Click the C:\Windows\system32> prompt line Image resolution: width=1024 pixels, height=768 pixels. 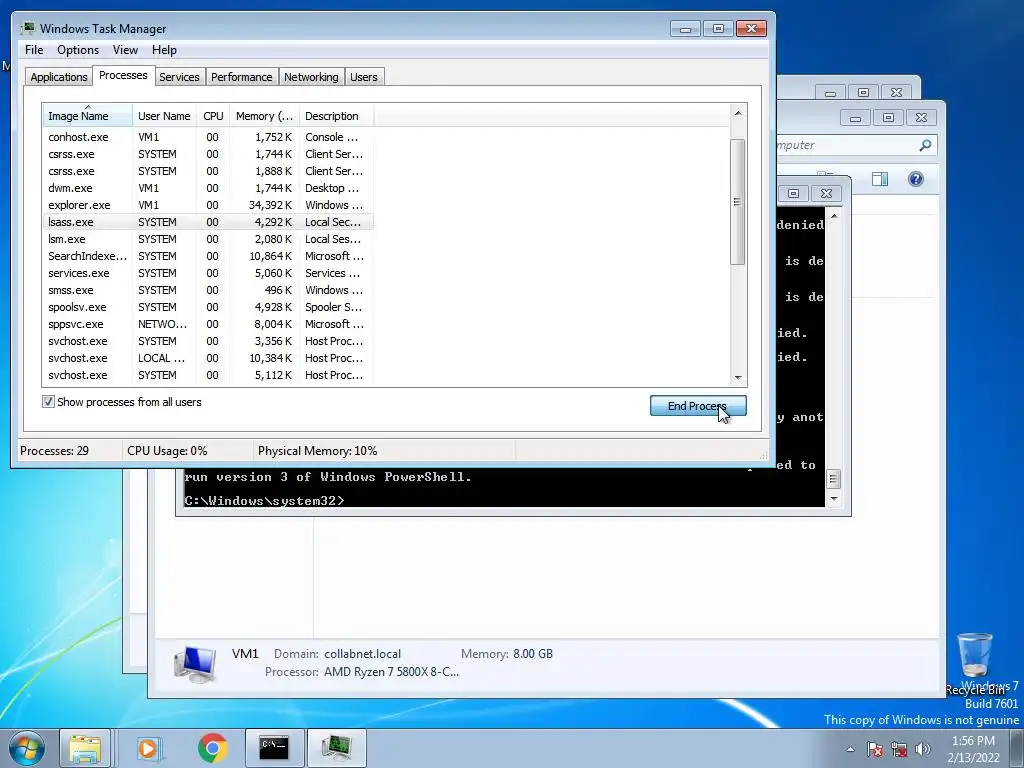coord(264,500)
